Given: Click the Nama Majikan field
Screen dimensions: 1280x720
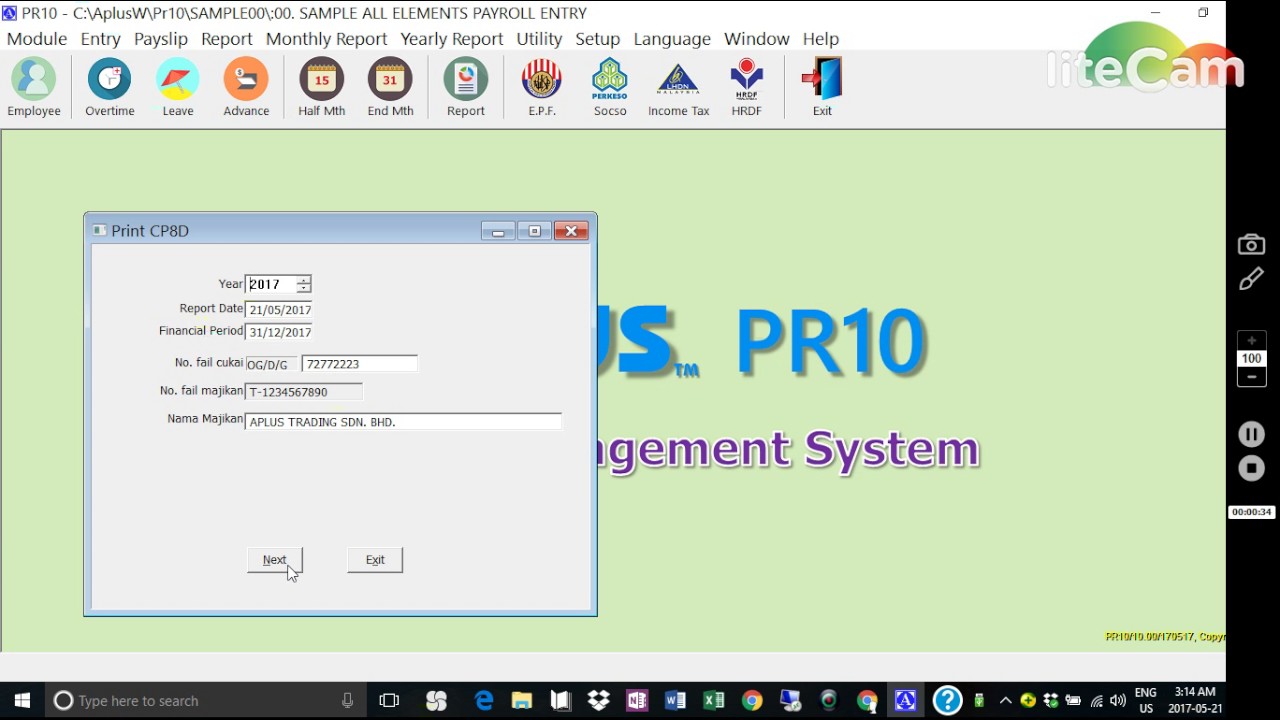Looking at the screenshot, I should [x=403, y=422].
